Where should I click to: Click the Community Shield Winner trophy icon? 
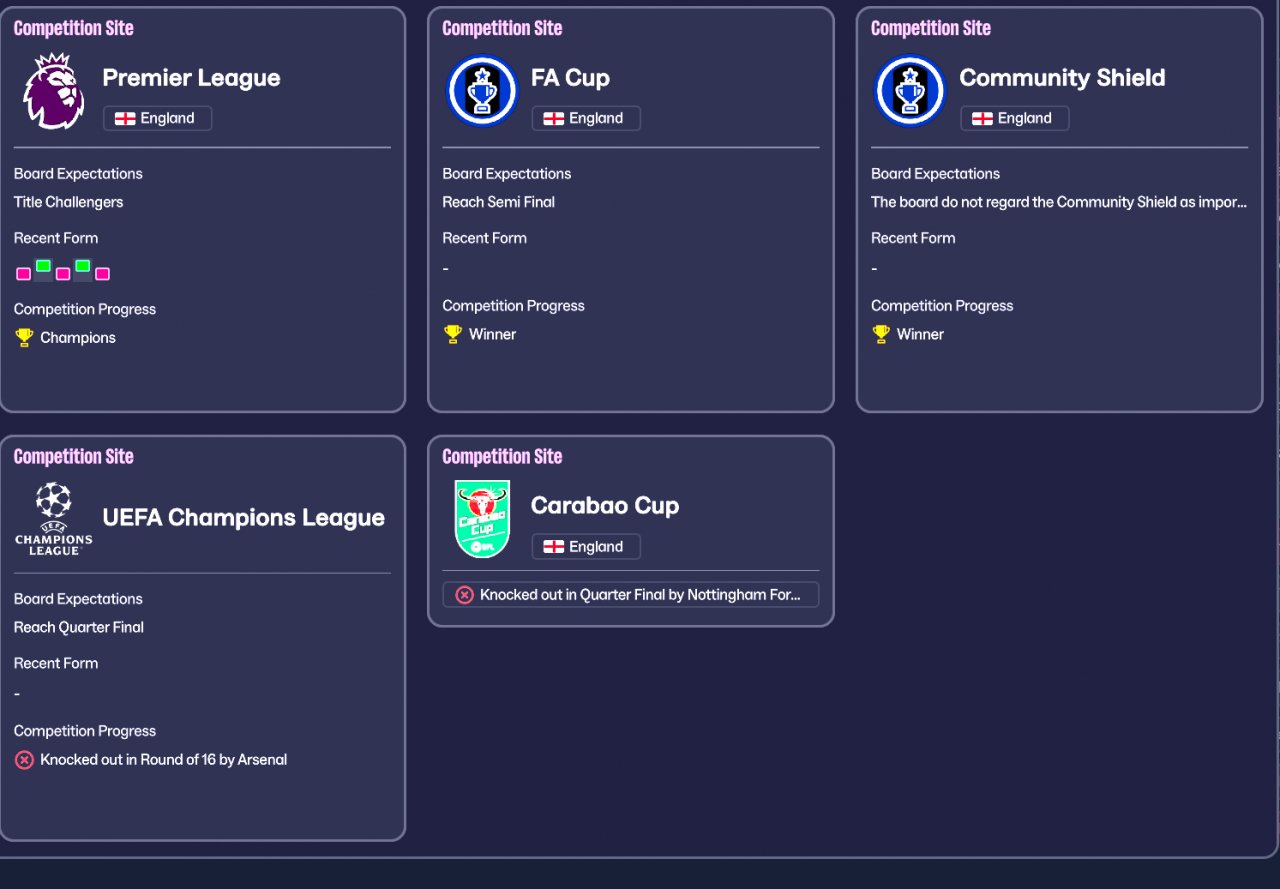coord(881,334)
